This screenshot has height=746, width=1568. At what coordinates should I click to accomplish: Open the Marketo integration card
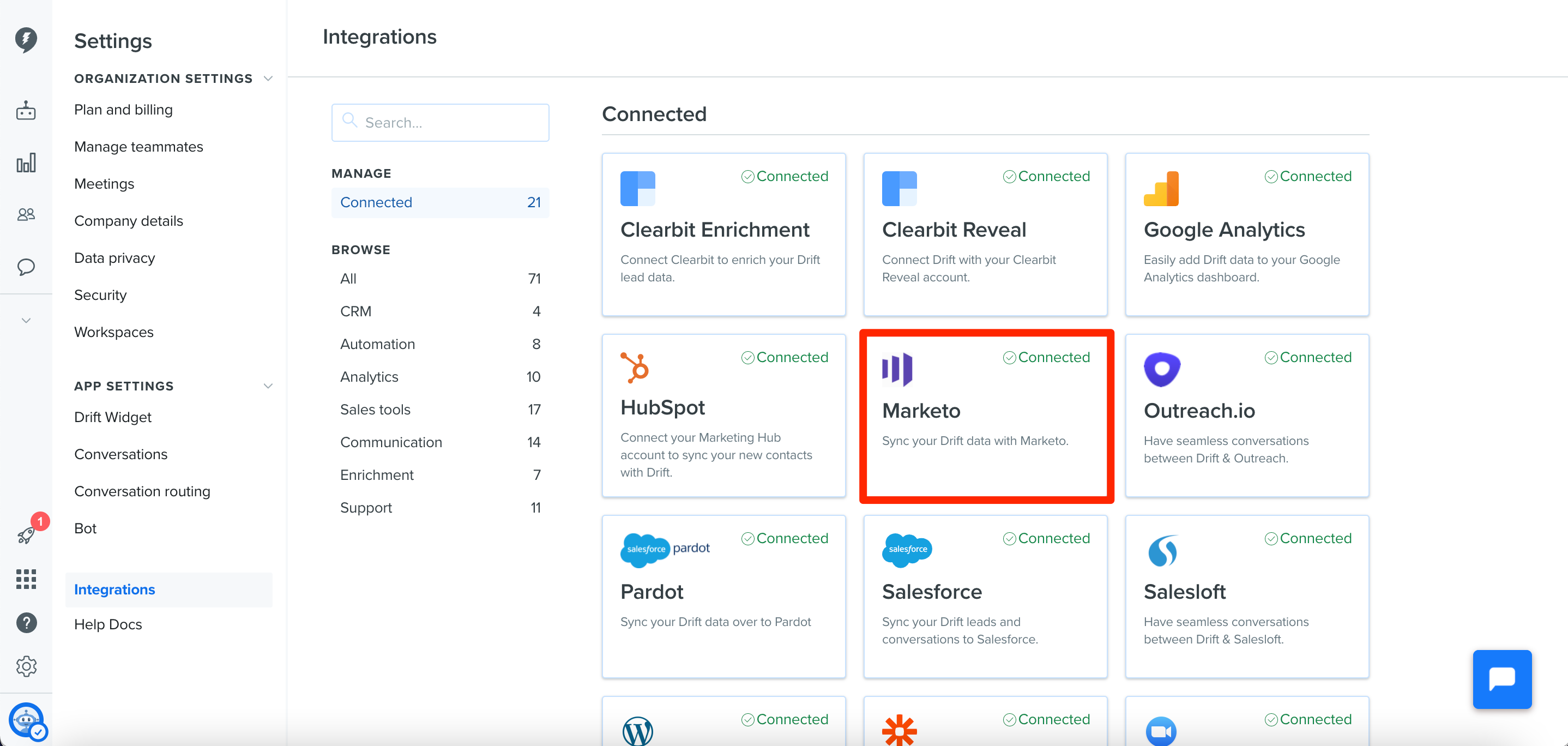tap(986, 416)
